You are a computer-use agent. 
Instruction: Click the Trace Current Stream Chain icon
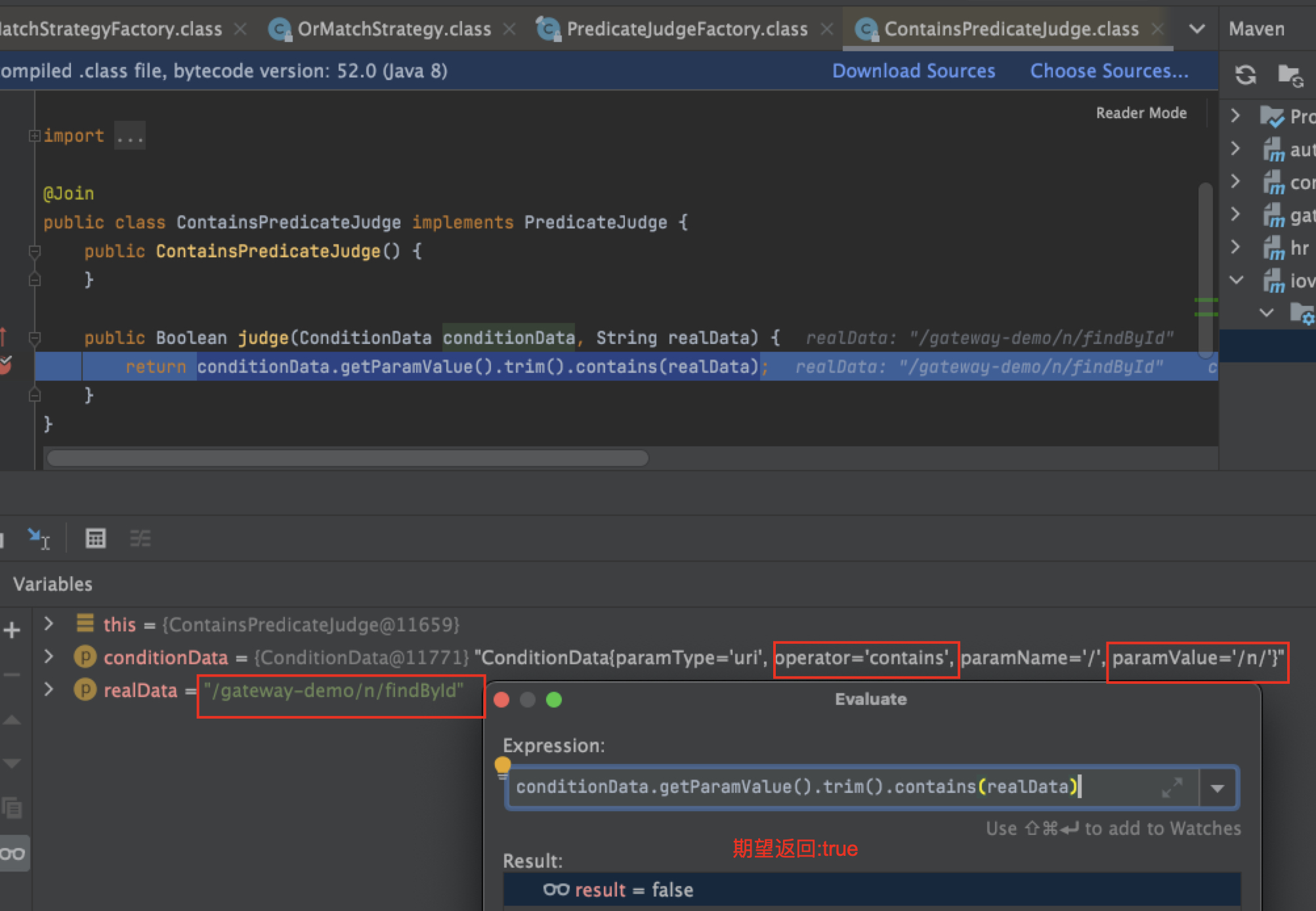[140, 539]
